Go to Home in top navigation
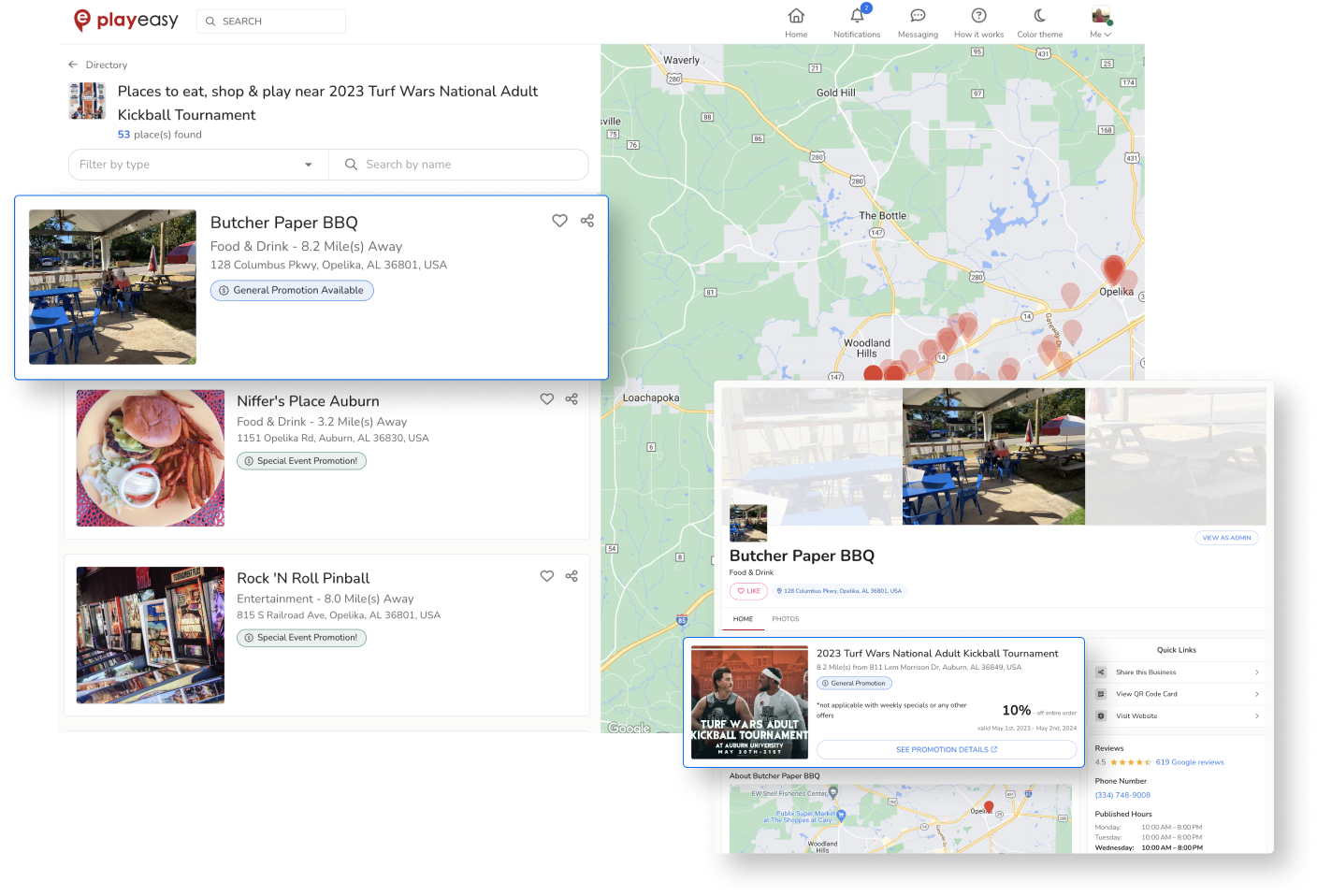 796,22
